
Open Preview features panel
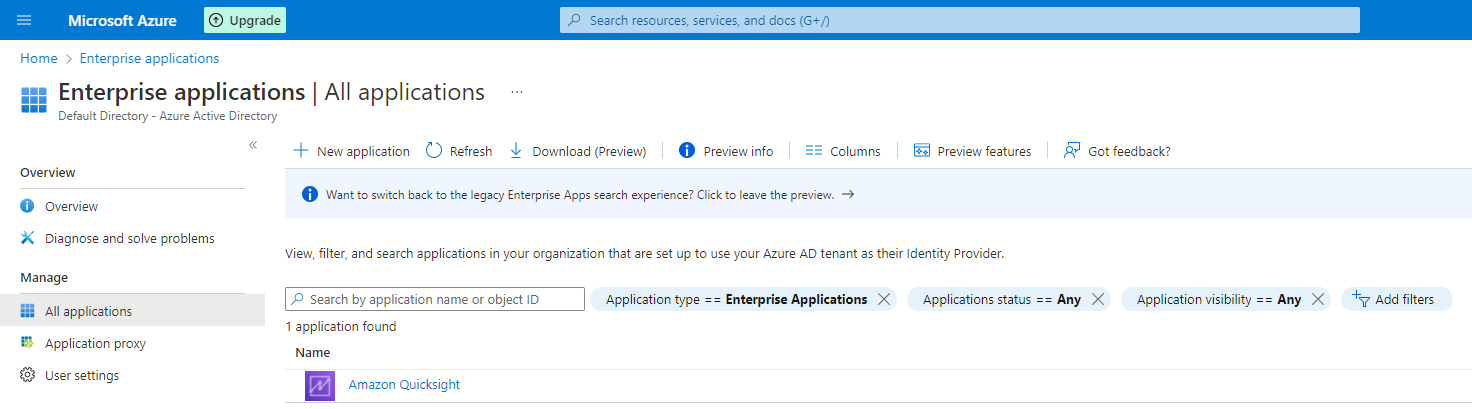coord(972,151)
